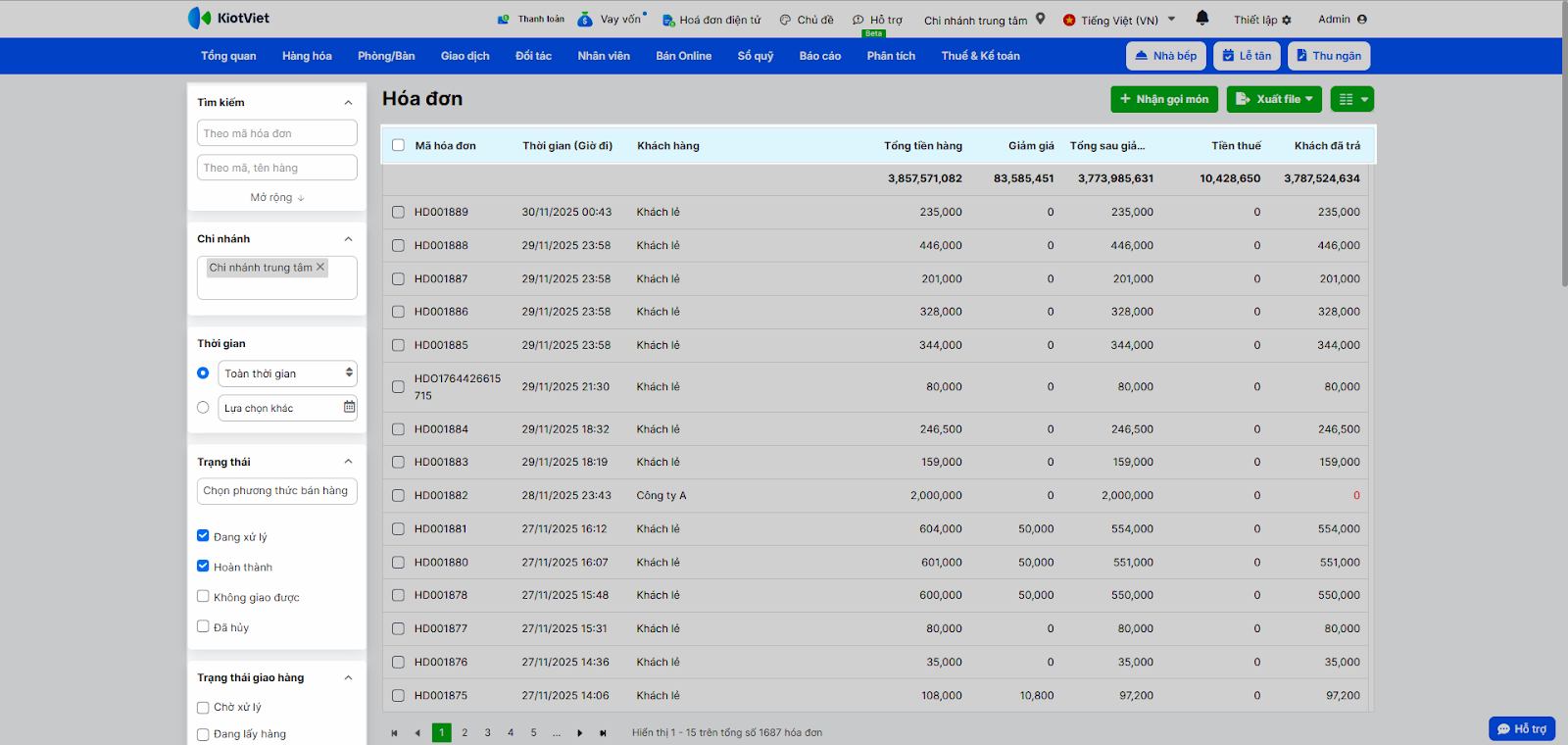The height and width of the screenshot is (745, 1568).
Task: Check the Chờ xử lý delivery filter
Action: click(203, 707)
